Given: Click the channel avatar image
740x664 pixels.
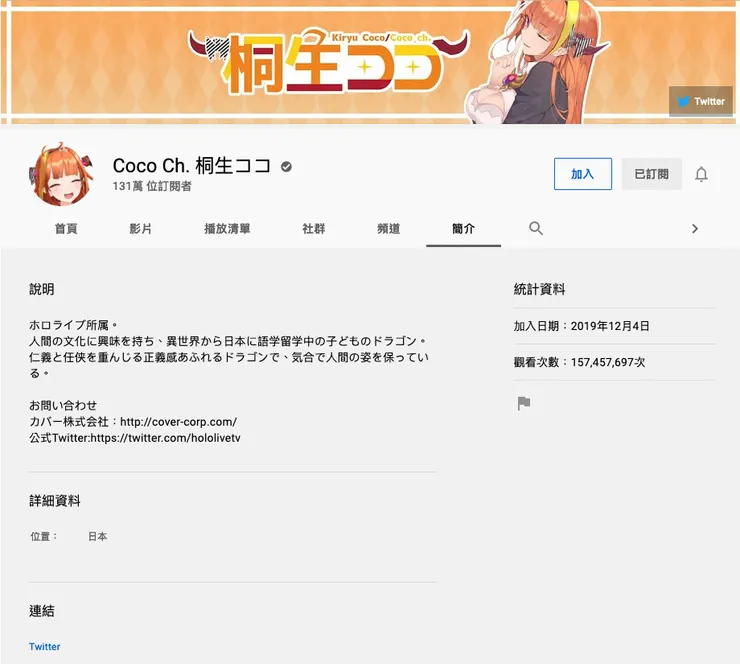Looking at the screenshot, I should 61,175.
